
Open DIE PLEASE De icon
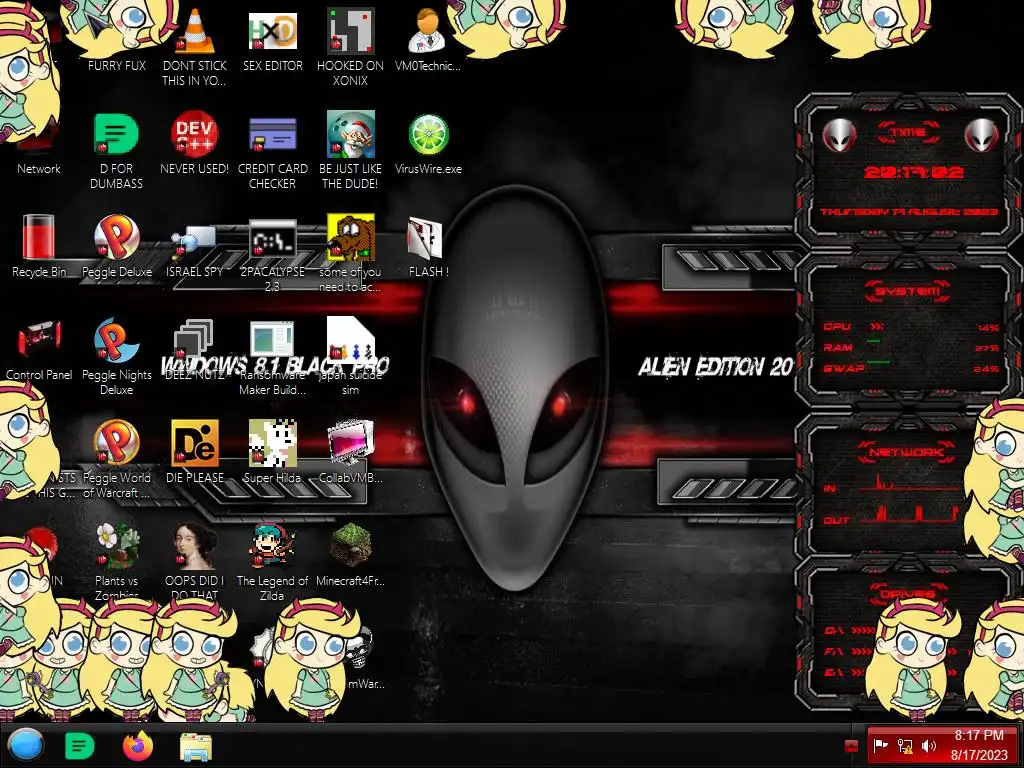tap(195, 444)
